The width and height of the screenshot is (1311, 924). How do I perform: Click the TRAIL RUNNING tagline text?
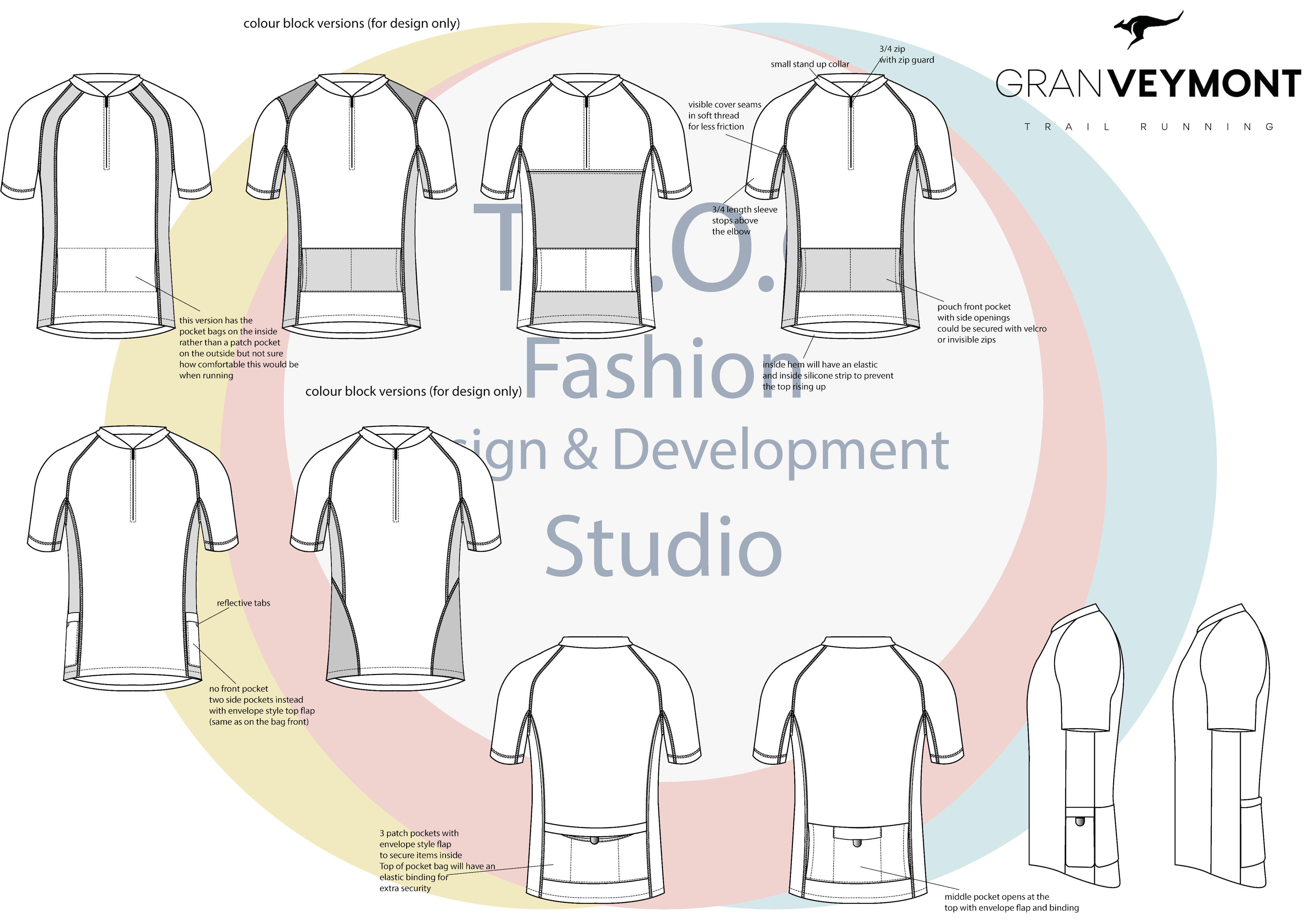tap(1148, 127)
